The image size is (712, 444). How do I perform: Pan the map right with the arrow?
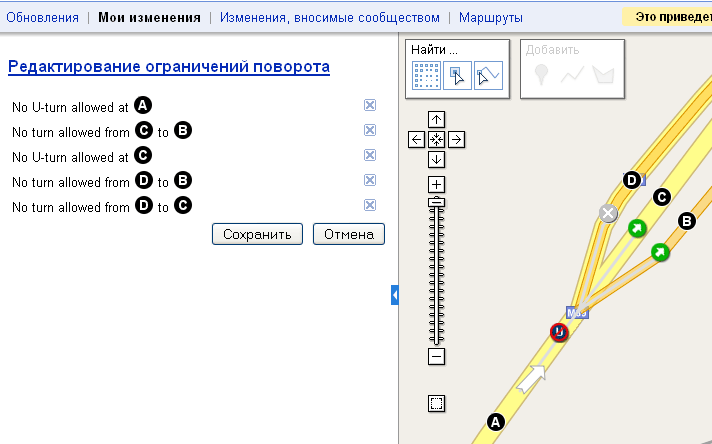coord(455,140)
